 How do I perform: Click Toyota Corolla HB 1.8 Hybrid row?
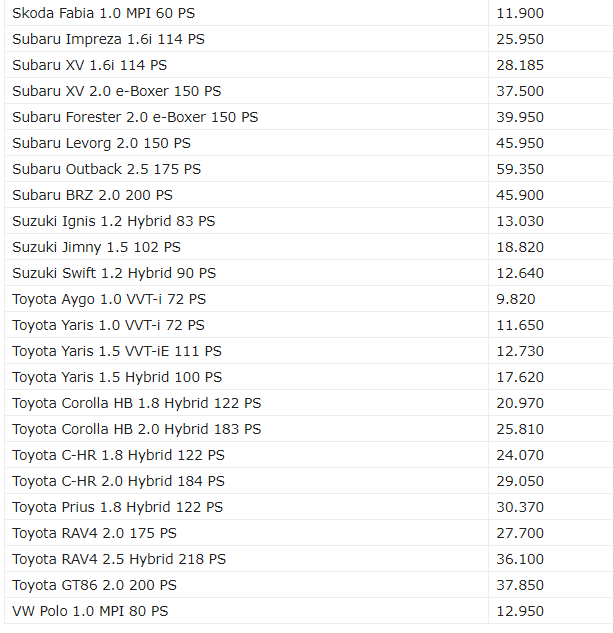(309, 403)
